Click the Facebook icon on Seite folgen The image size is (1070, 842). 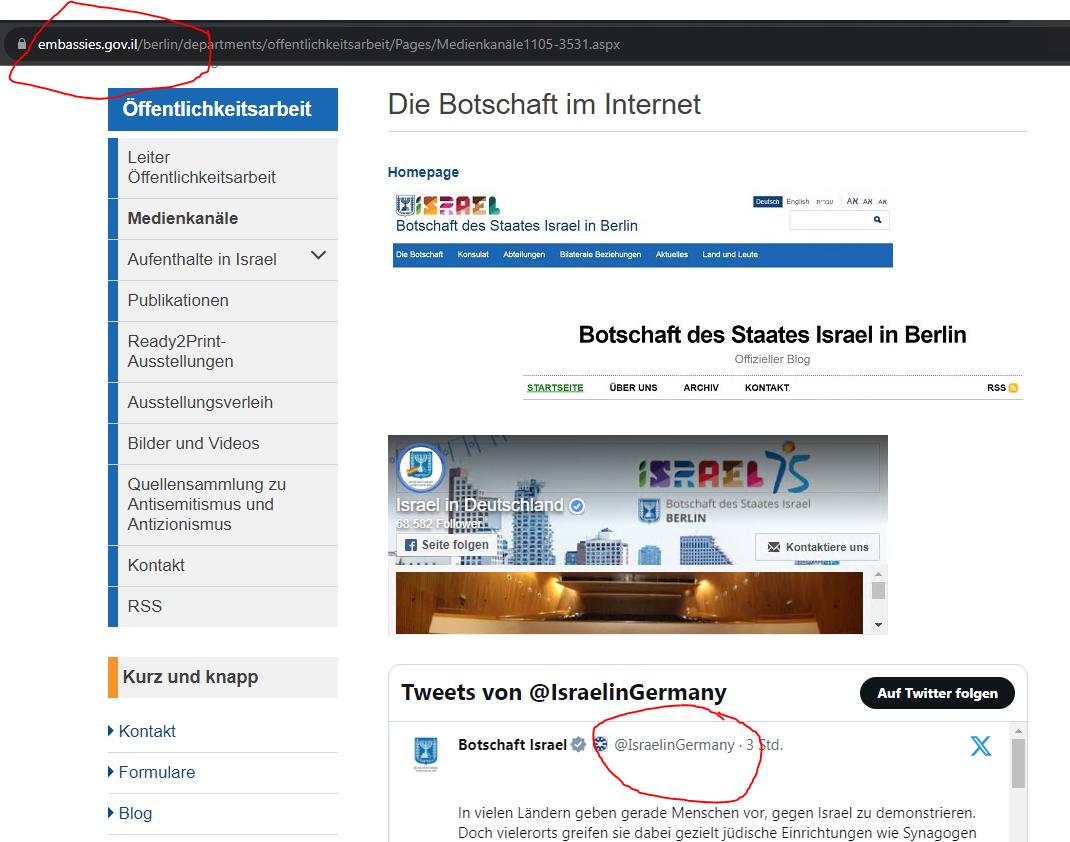coord(411,545)
